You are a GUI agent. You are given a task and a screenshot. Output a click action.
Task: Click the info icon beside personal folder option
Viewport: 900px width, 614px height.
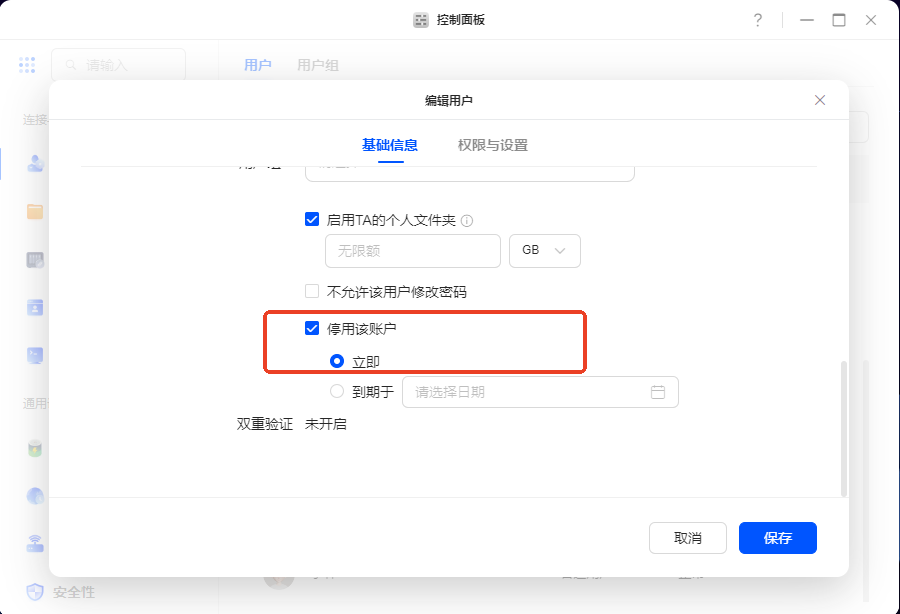467,220
